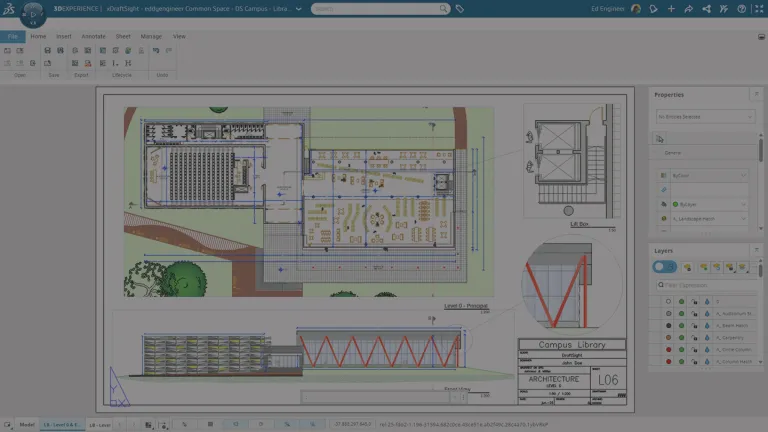Open the Ed Engineer user avatar
Screen dimensions: 768x432
pos(636,9)
